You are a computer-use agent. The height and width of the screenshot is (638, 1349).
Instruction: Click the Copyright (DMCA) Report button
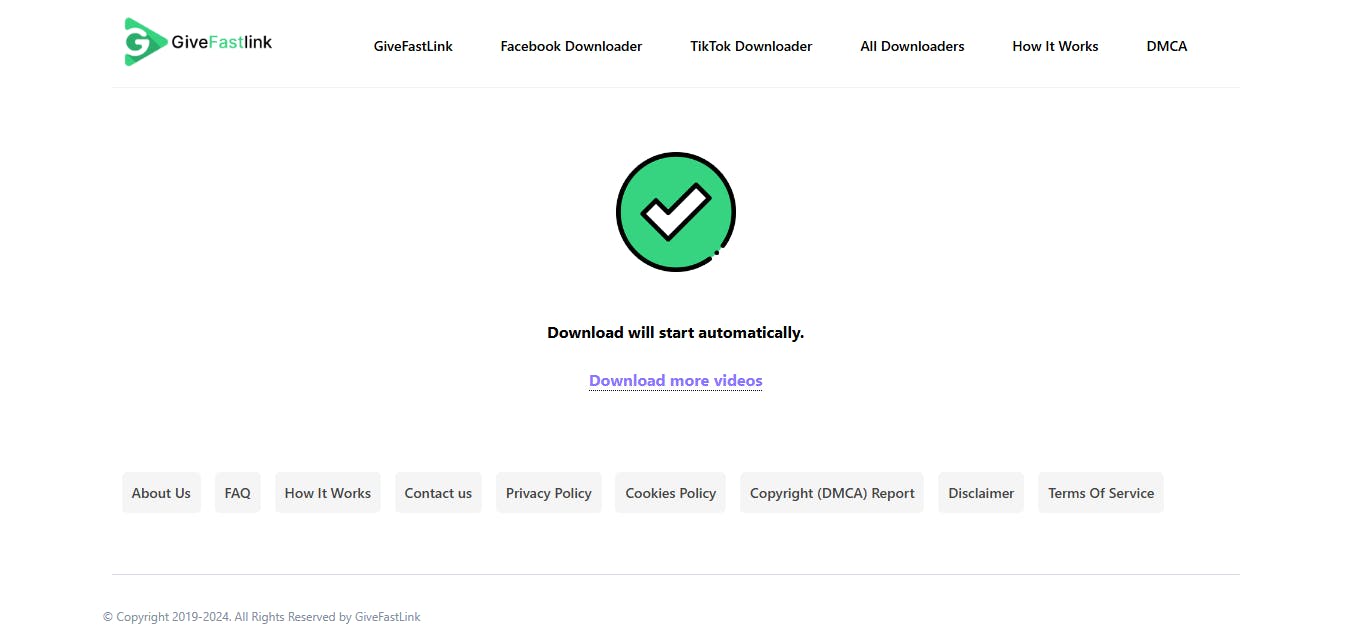(x=832, y=493)
